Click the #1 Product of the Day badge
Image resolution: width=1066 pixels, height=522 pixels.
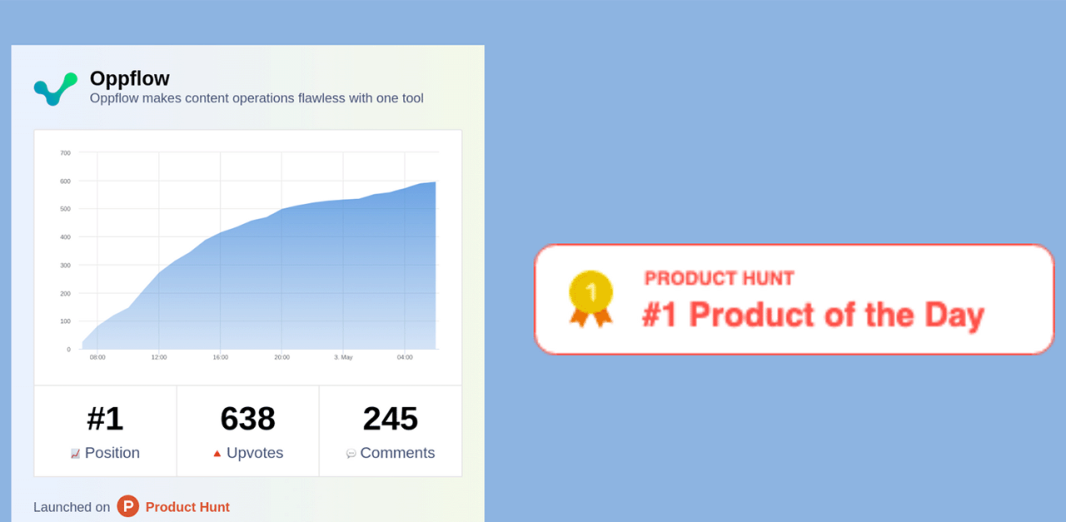click(794, 299)
